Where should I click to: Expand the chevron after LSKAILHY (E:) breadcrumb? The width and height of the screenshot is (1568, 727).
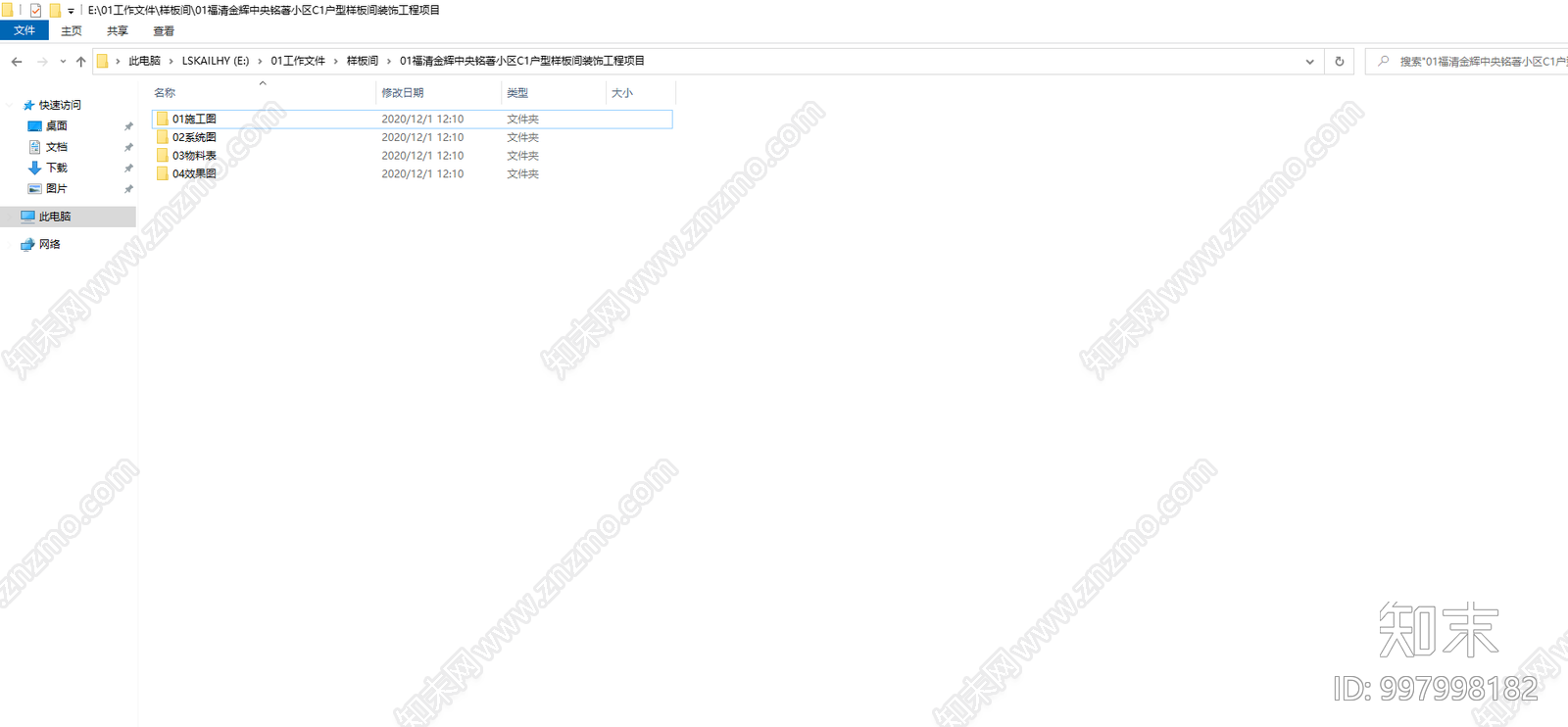tap(260, 61)
